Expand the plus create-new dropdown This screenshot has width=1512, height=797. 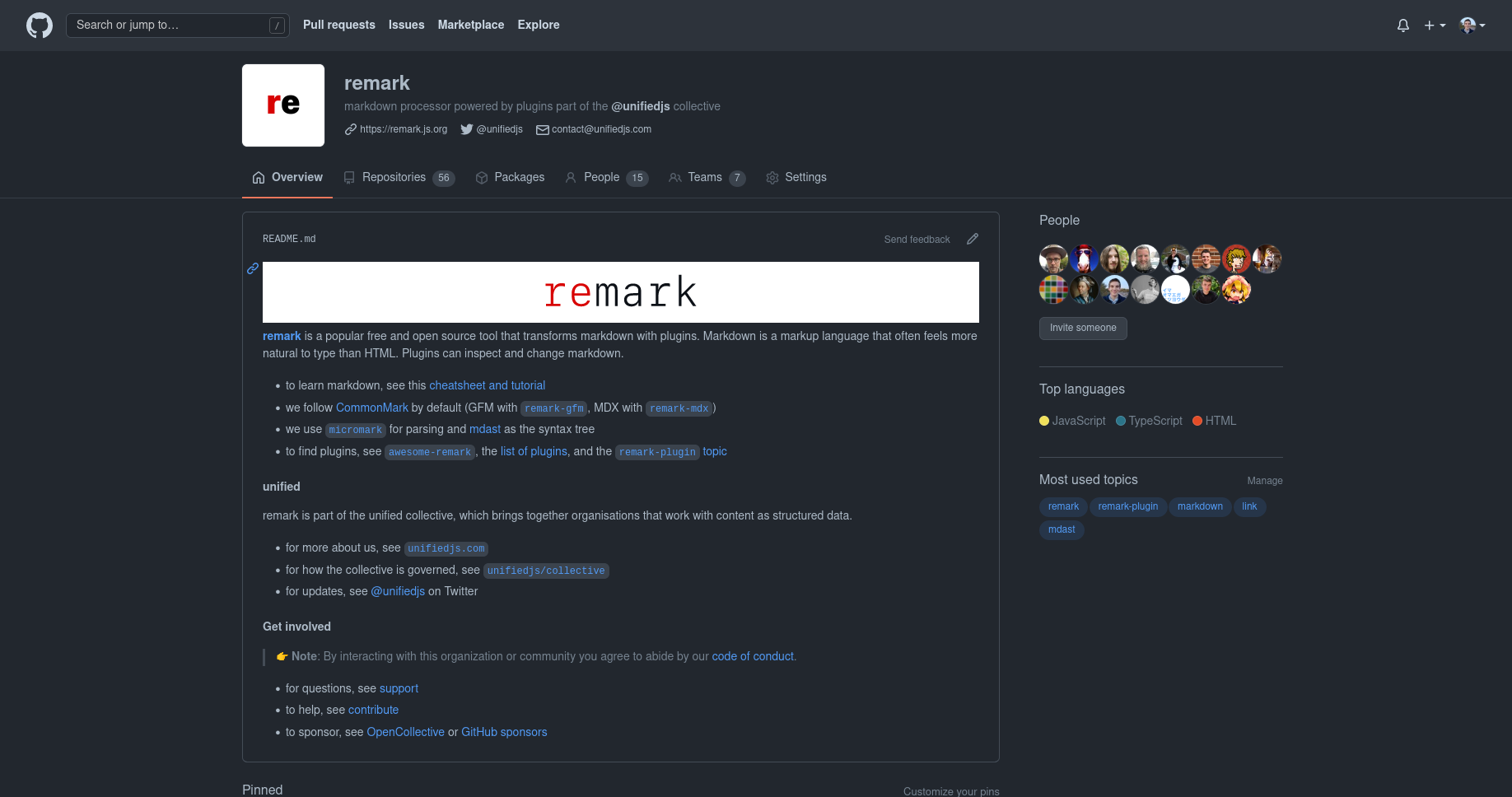(x=1435, y=26)
